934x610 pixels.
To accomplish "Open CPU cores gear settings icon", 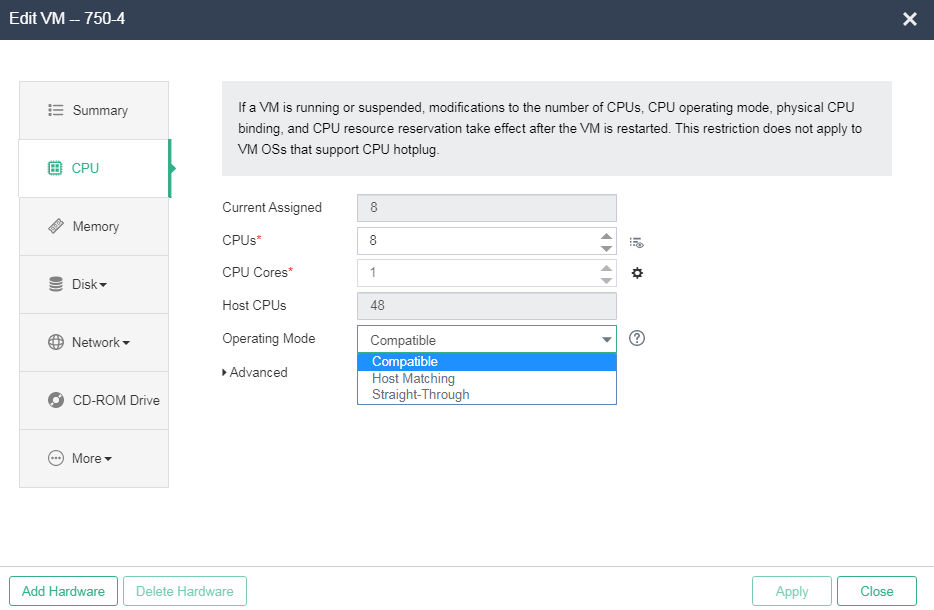I will (x=637, y=273).
